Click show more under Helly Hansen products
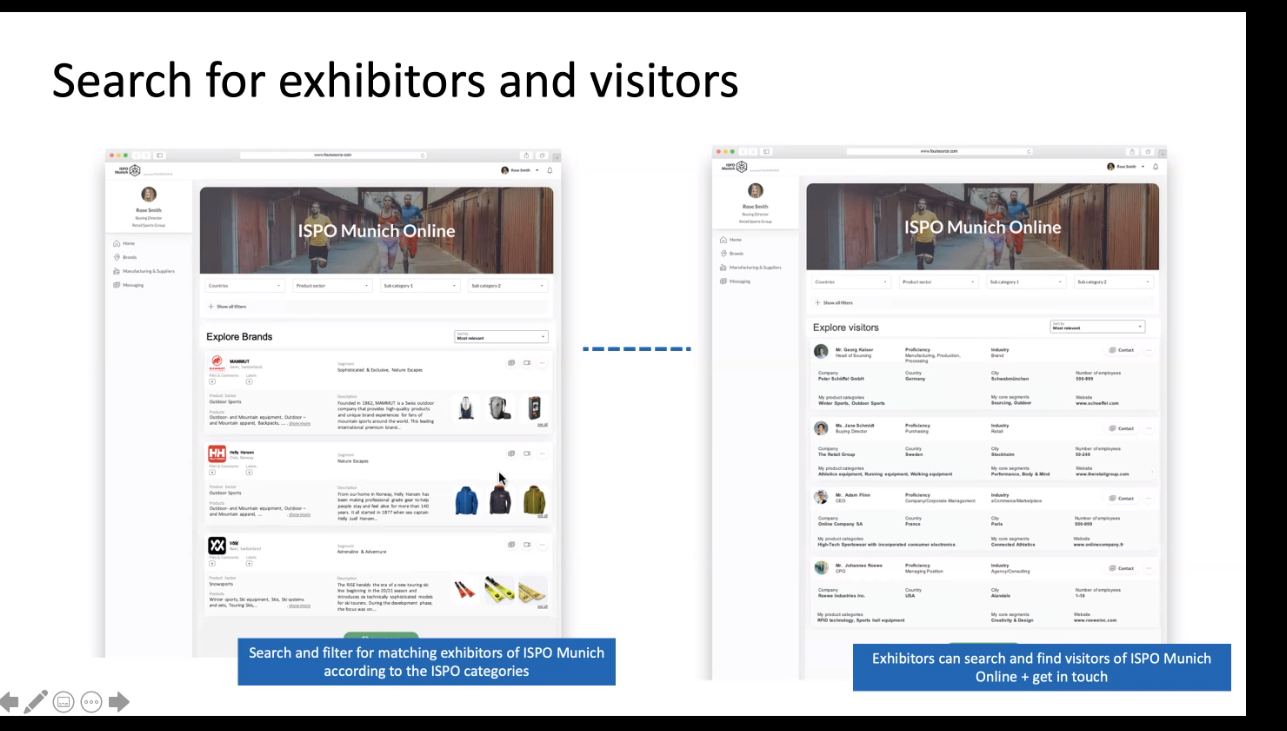 [299, 514]
